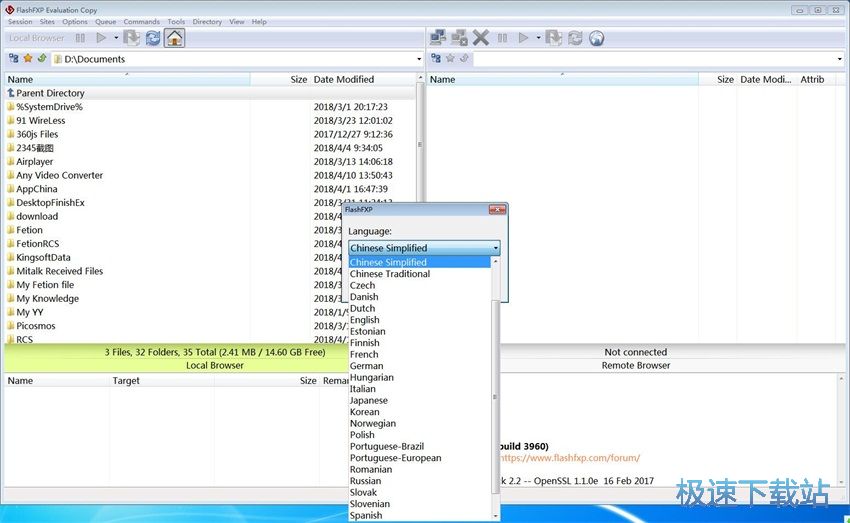Open the remote path dropdown
The width and height of the screenshot is (850, 523).
(x=840, y=59)
